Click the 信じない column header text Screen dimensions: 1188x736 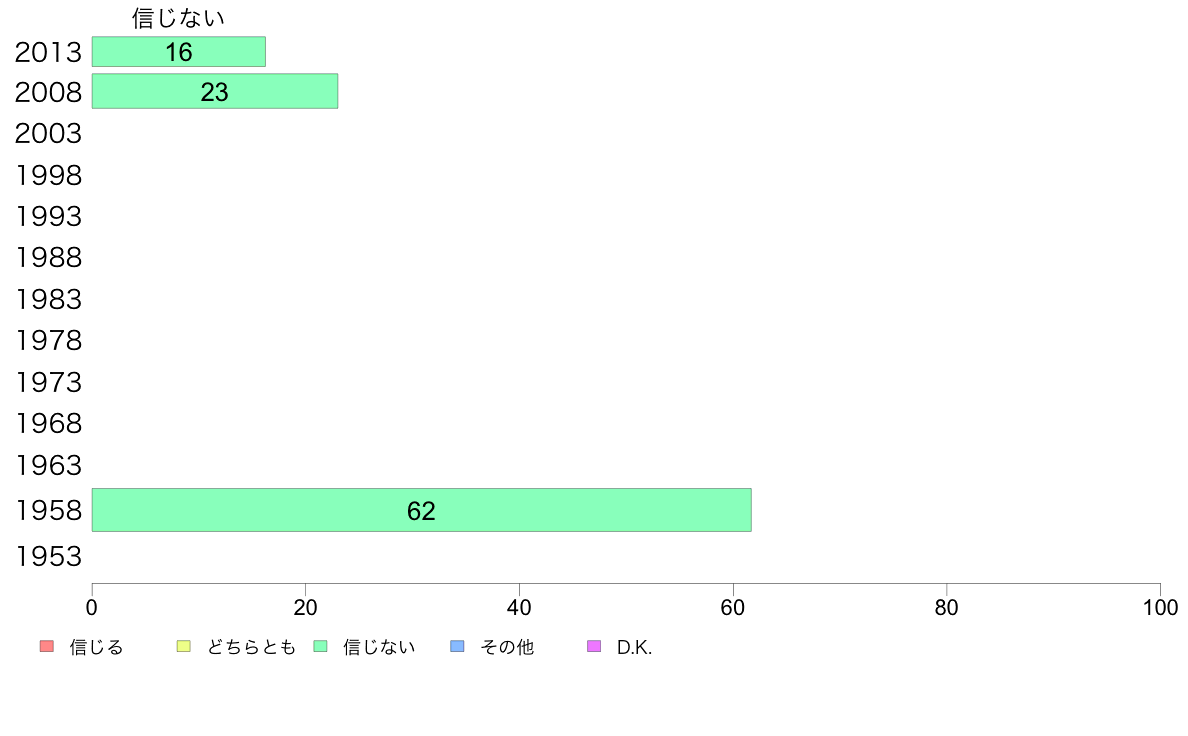(x=178, y=17)
